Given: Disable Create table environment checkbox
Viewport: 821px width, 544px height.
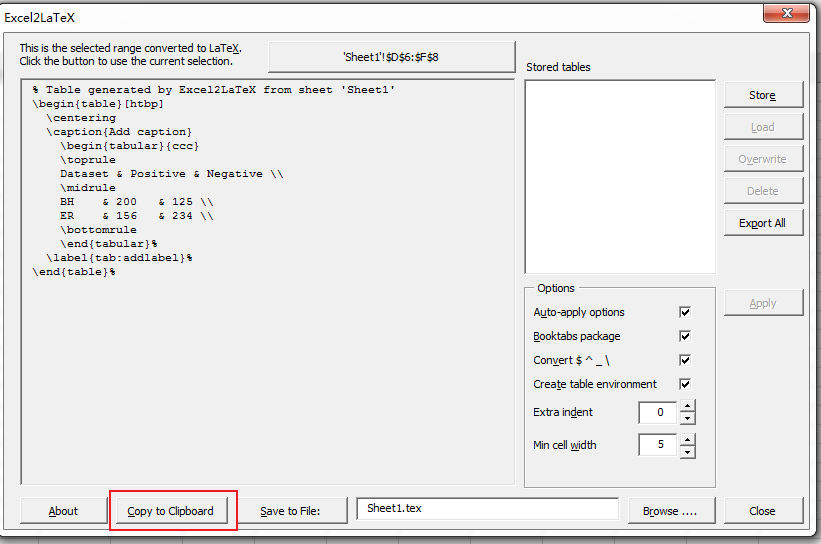Looking at the screenshot, I should click(x=685, y=384).
